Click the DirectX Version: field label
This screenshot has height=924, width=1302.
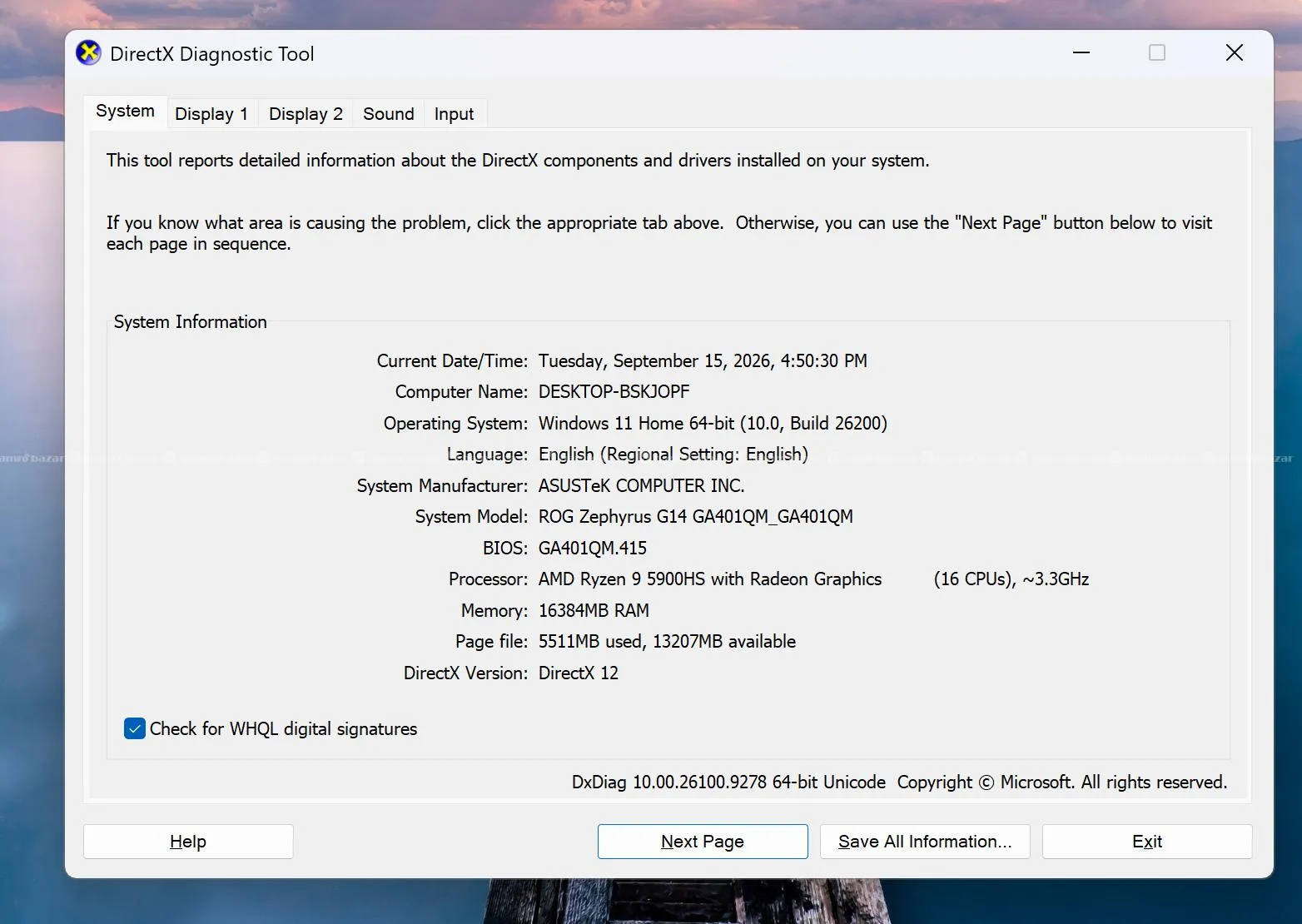pyautogui.click(x=465, y=673)
